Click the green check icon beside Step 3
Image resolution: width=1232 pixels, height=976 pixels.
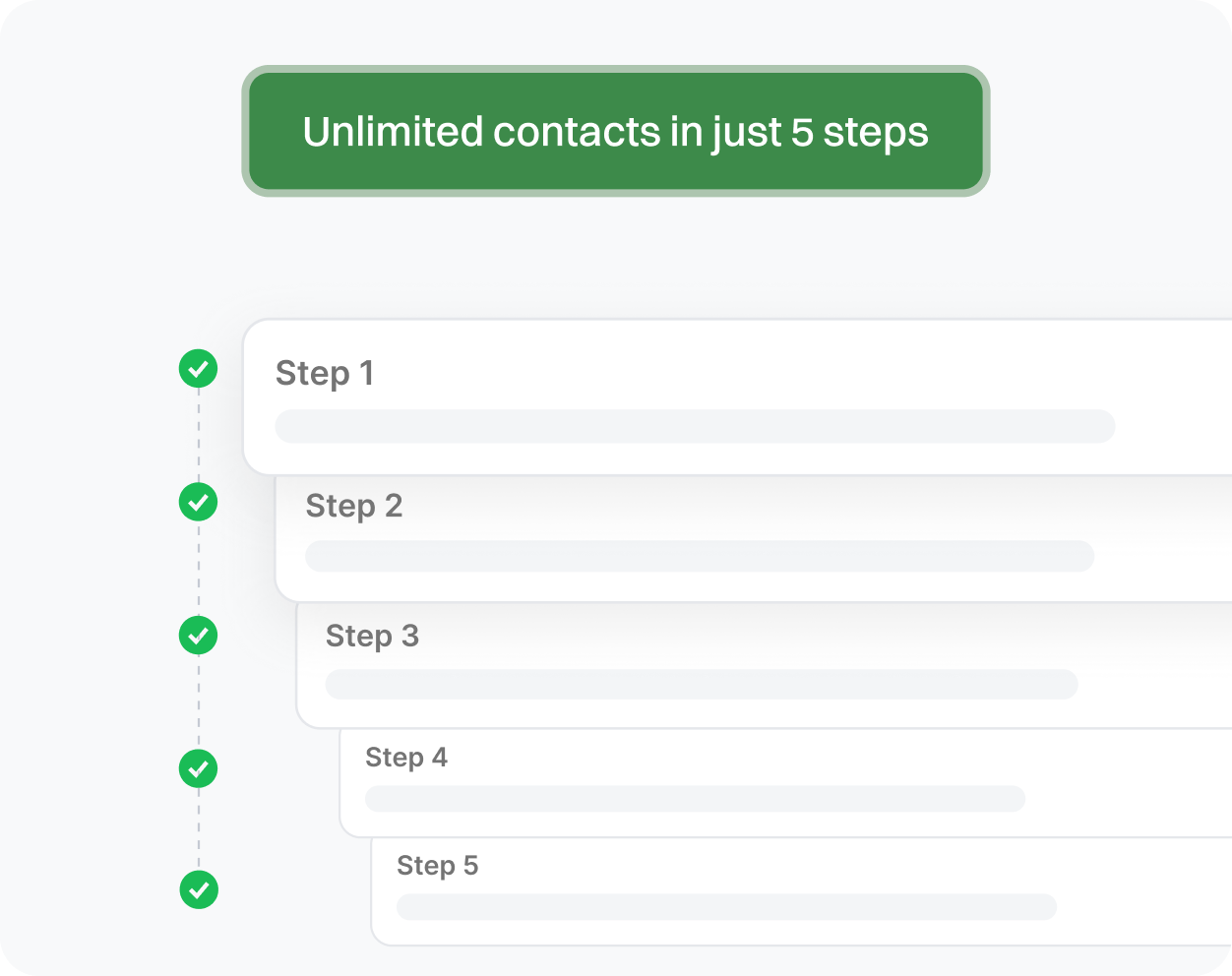(199, 636)
